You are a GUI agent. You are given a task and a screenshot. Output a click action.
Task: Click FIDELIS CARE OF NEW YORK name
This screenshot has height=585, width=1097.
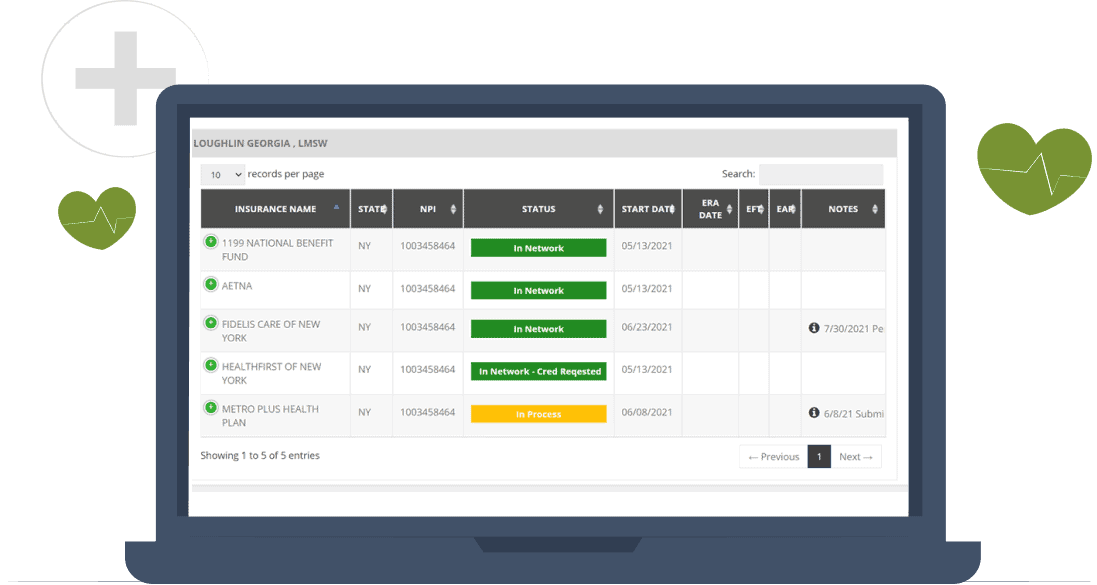coord(271,331)
